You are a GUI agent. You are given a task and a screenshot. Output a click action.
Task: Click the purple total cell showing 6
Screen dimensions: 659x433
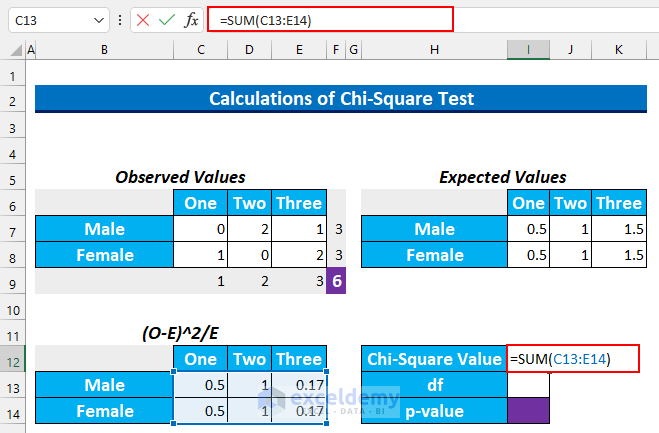pyautogui.click(x=337, y=282)
